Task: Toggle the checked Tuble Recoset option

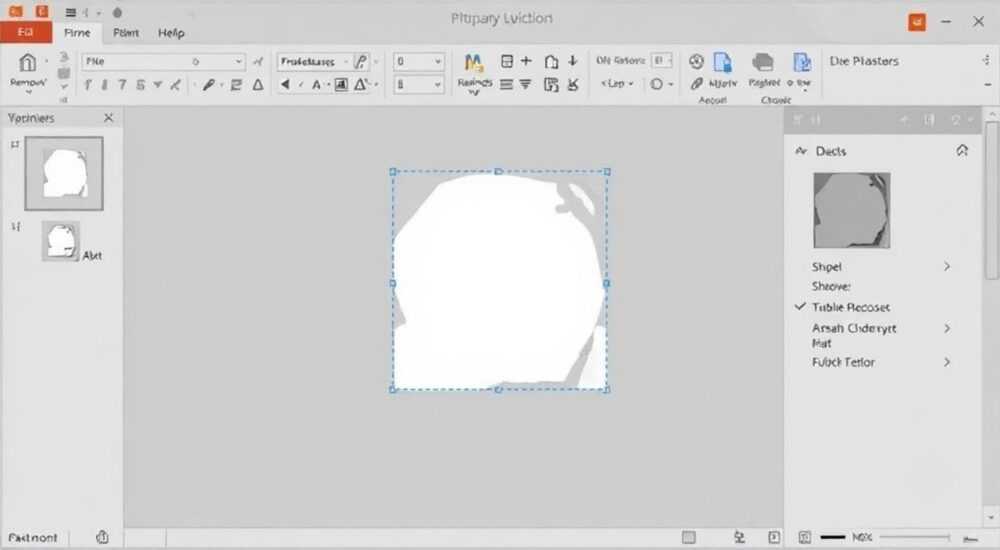Action: [851, 308]
